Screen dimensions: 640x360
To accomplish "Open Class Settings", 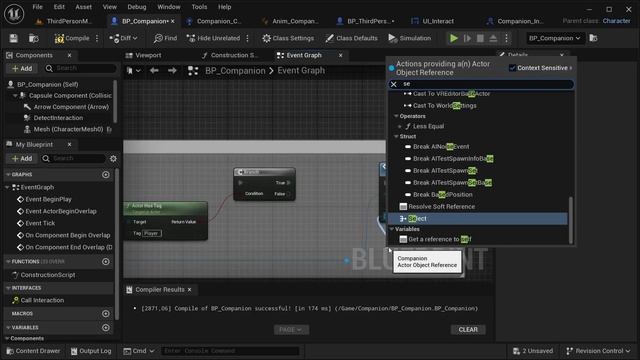I will (288, 38).
